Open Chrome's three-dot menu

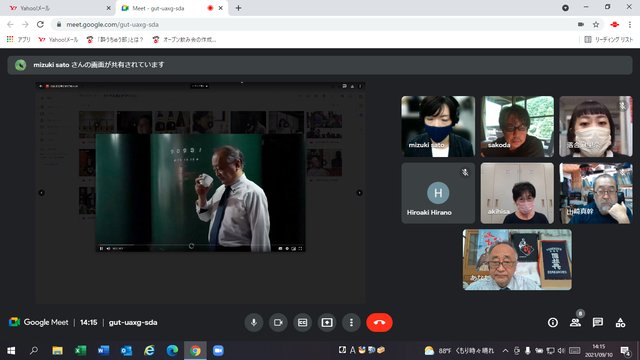630,24
